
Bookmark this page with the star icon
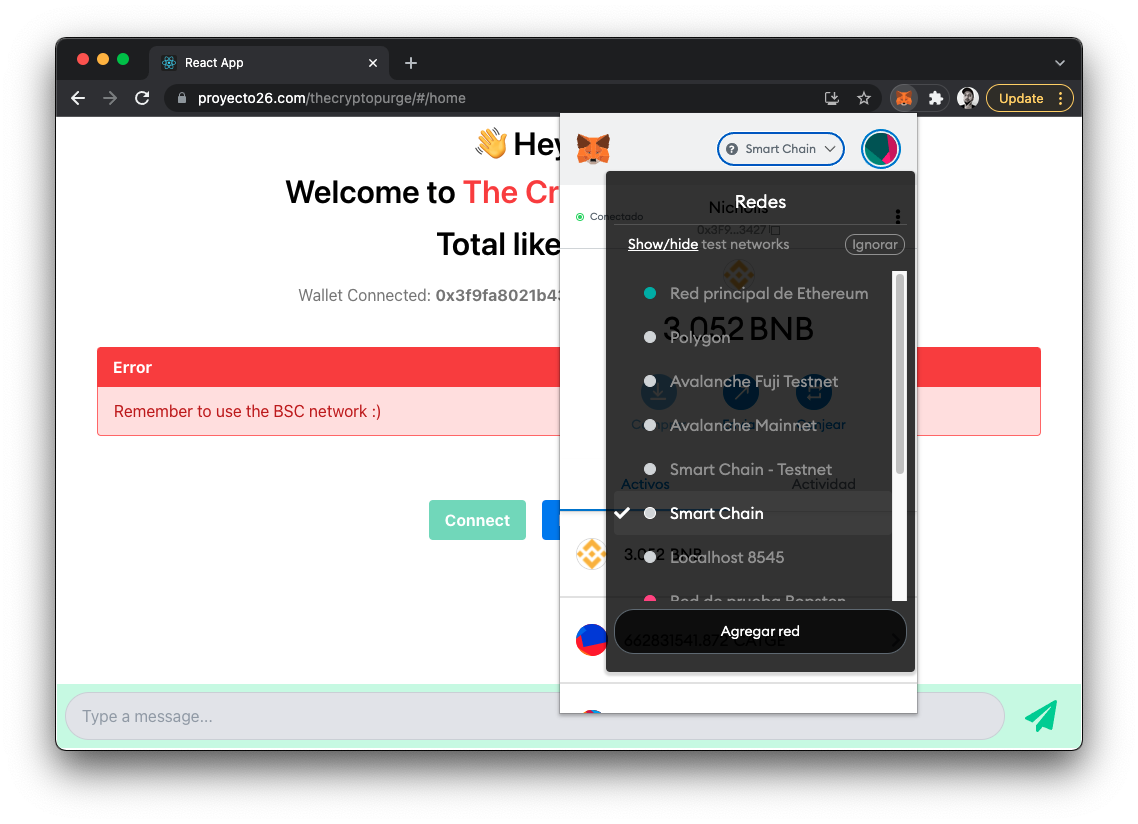pyautogui.click(x=864, y=98)
